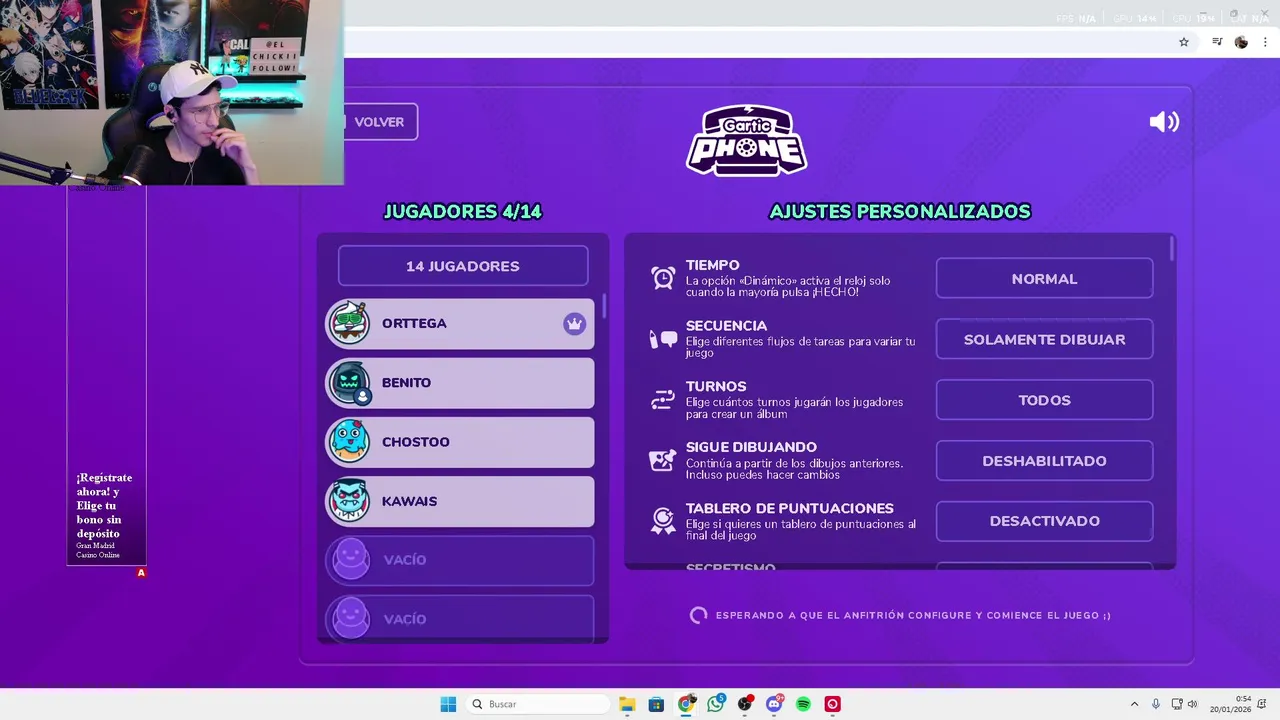Click the players list scrollbar
Viewport: 1280px width, 720px height.
pyautogui.click(x=603, y=306)
